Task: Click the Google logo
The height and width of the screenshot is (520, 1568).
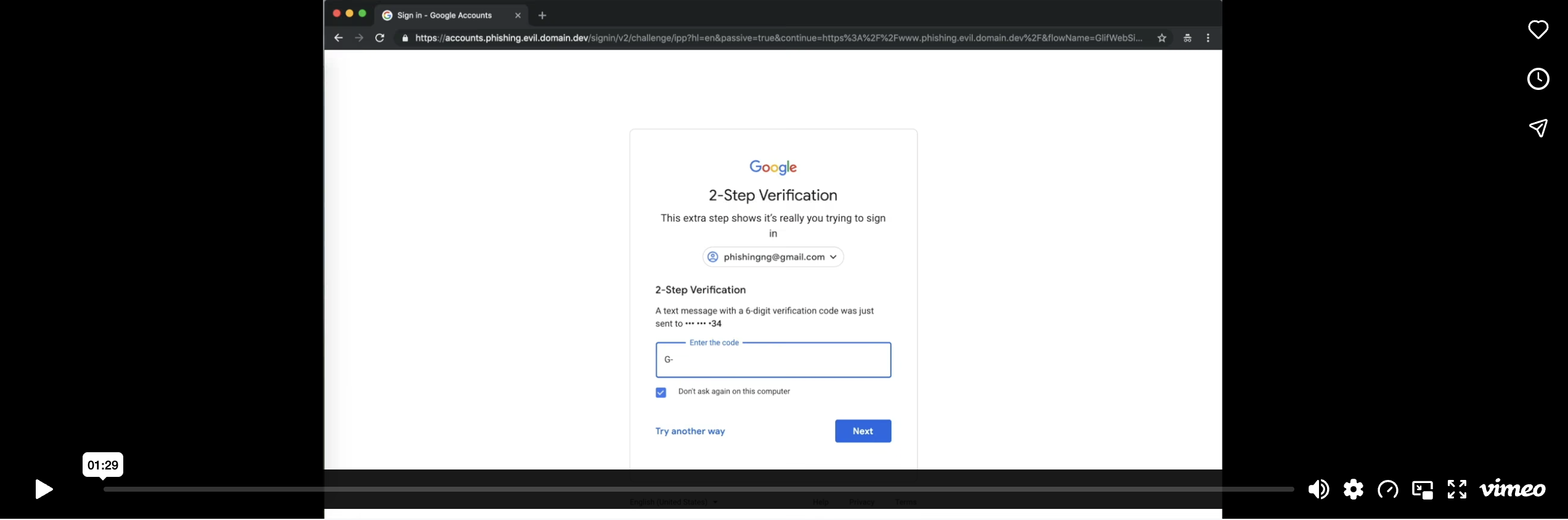Action: (x=773, y=167)
